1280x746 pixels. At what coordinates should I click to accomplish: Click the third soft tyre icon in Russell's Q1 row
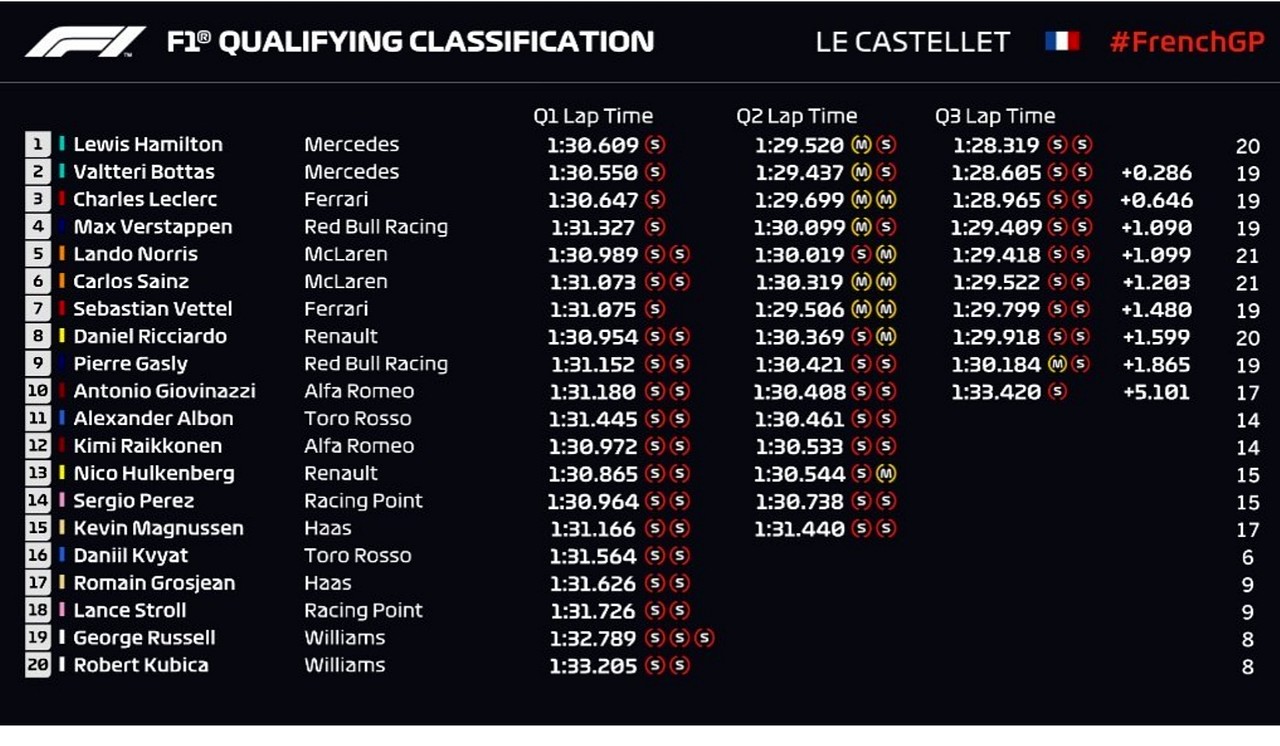tap(704, 638)
